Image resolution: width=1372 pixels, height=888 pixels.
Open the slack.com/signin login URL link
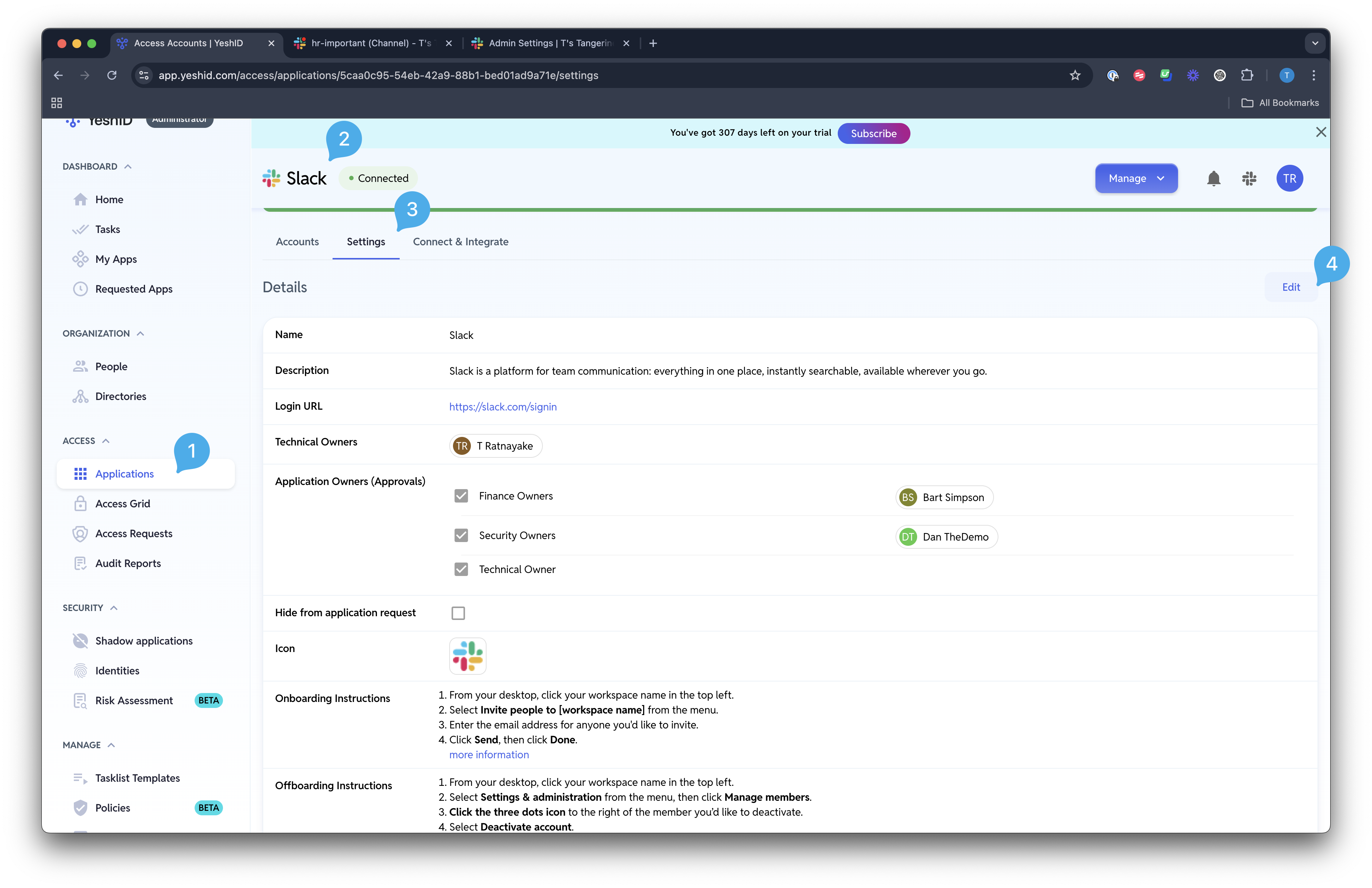pos(503,407)
